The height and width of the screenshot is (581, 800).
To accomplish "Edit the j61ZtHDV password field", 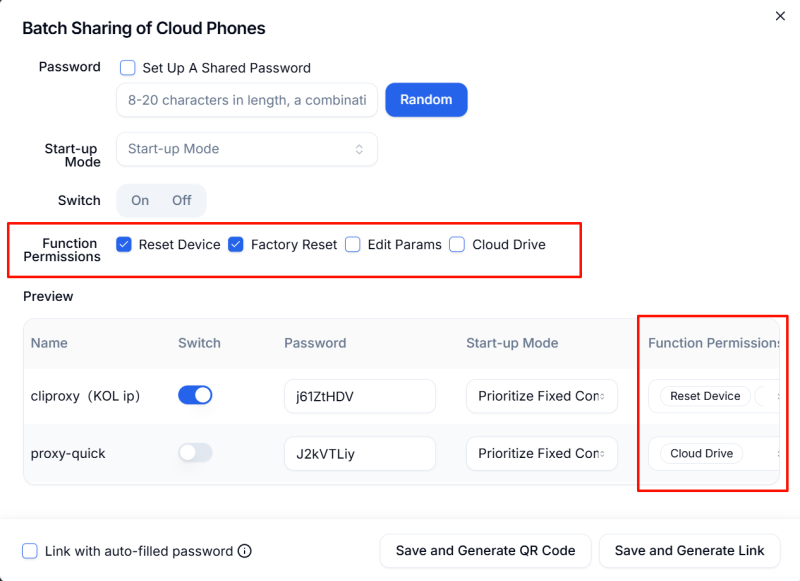I will pyautogui.click(x=359, y=396).
